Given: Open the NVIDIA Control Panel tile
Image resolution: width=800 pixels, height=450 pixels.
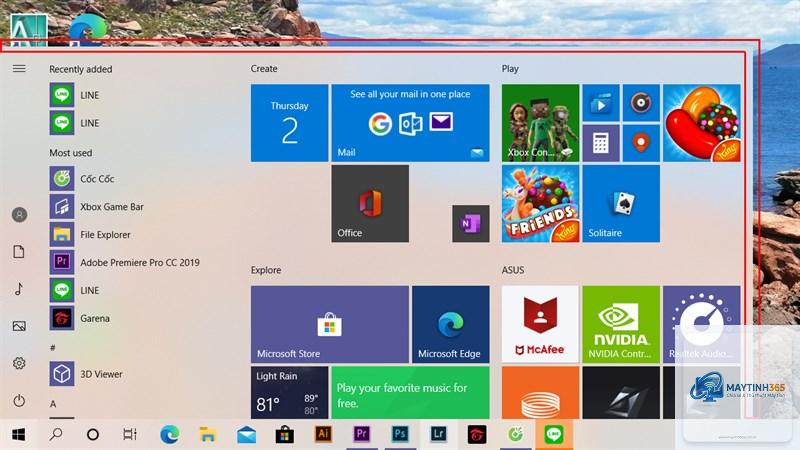Looking at the screenshot, I should pyautogui.click(x=621, y=324).
